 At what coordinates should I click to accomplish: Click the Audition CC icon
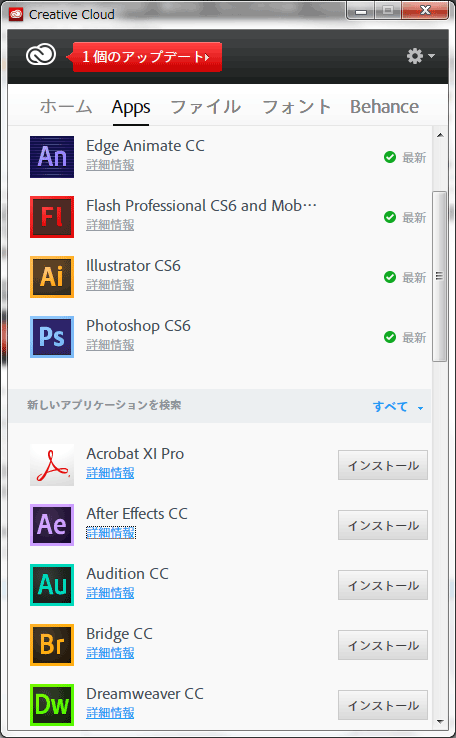click(52, 585)
